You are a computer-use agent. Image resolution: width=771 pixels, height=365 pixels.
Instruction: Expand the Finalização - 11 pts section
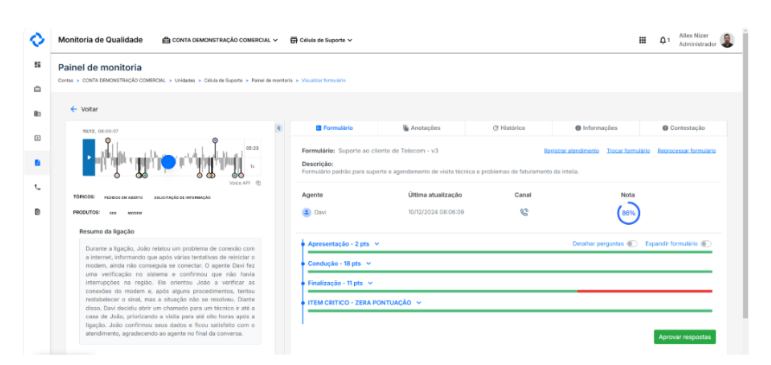(x=340, y=283)
